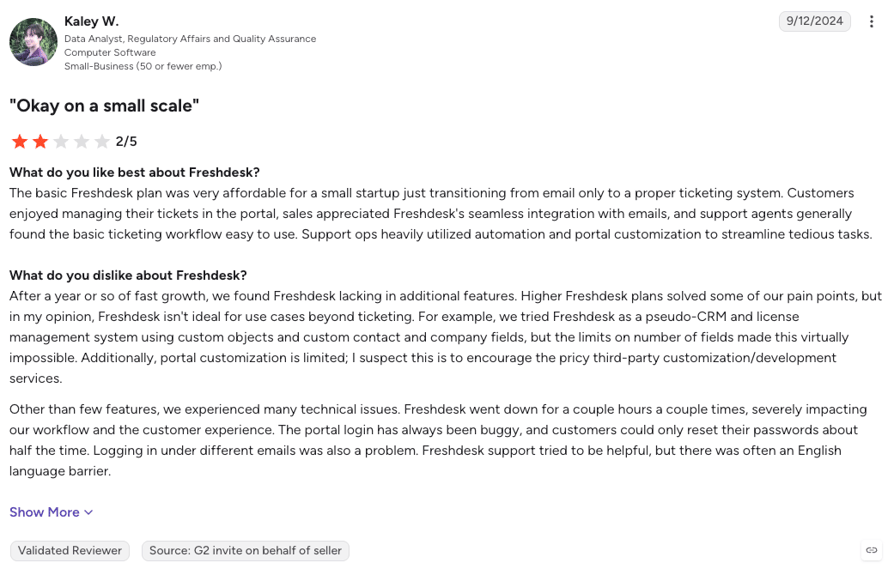Click "What do you like best" heading
The height and width of the screenshot is (569, 894).
[135, 172]
